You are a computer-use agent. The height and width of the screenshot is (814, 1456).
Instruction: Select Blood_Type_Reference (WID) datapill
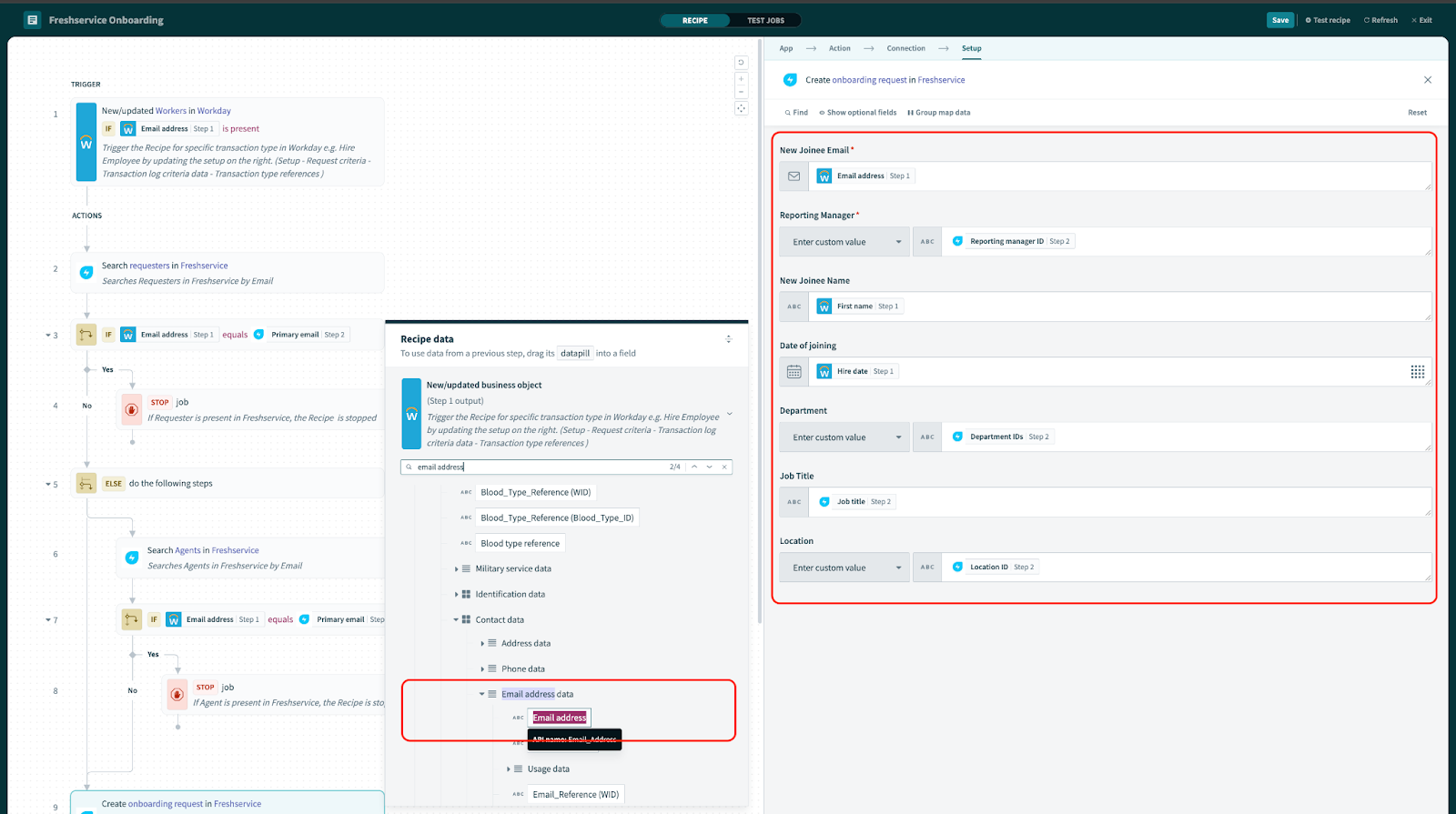(535, 492)
